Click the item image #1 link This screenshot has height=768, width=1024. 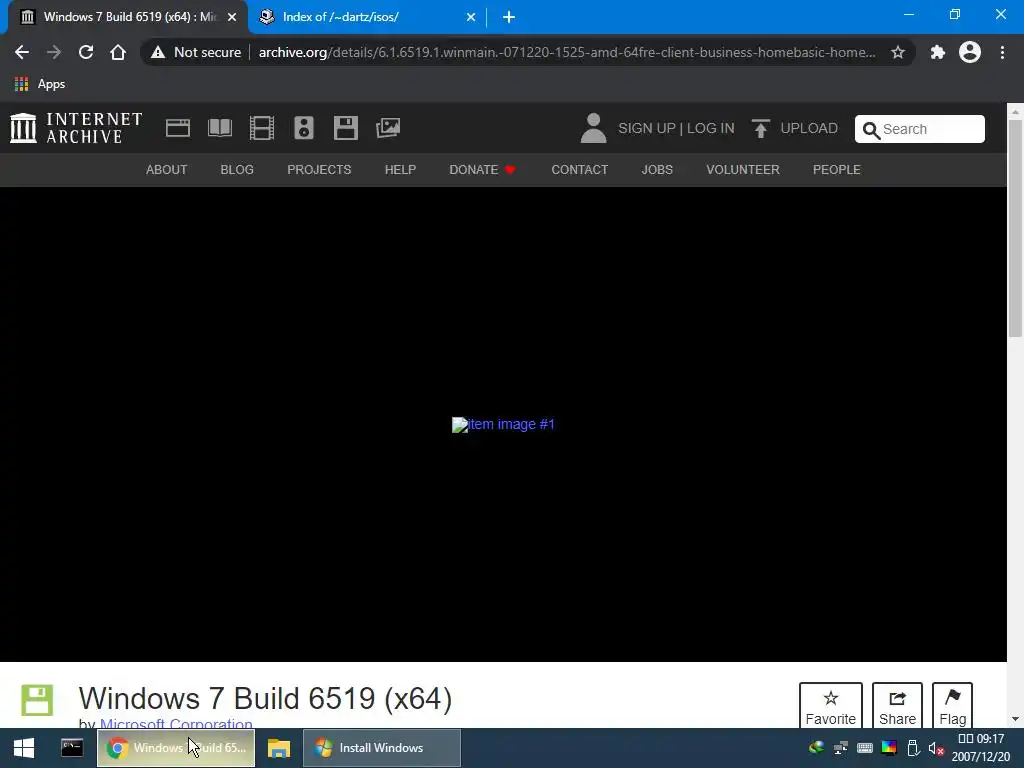pos(504,424)
